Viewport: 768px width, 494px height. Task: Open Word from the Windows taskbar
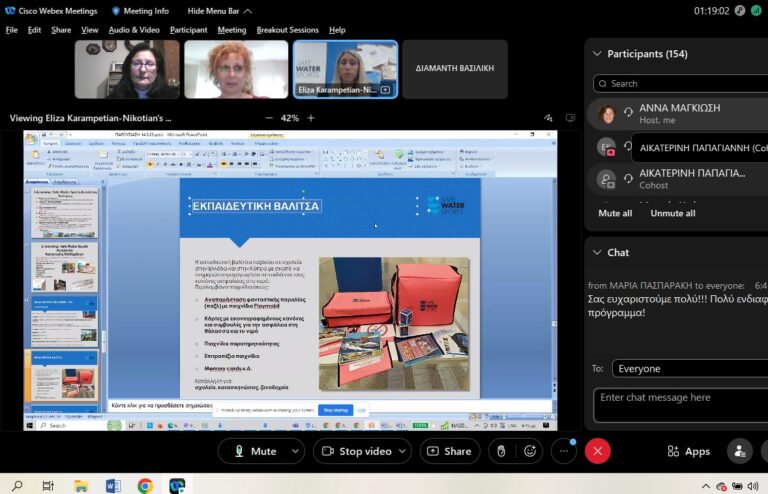[x=112, y=485]
